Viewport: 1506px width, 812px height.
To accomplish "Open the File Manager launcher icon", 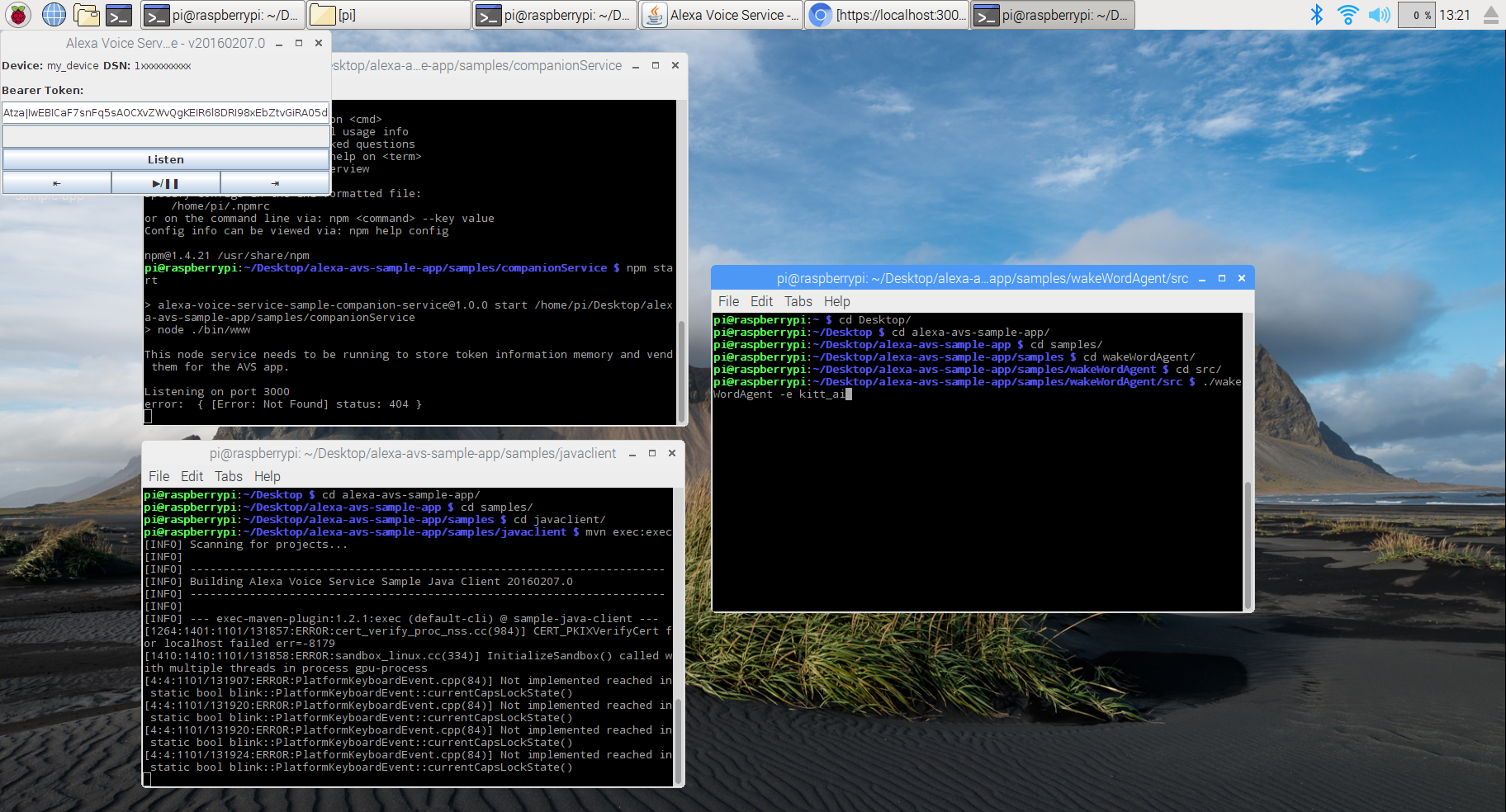I will tap(86, 14).
